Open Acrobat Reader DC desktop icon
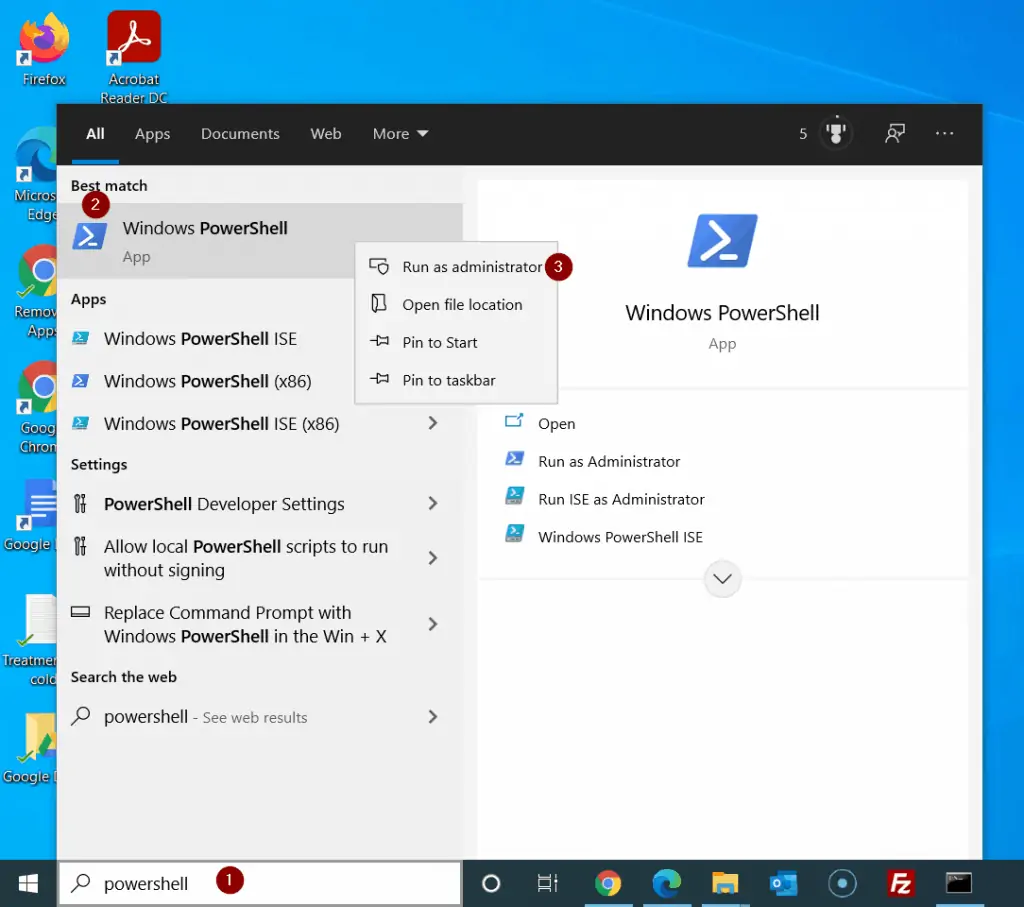The width and height of the screenshot is (1024, 907). click(x=134, y=56)
